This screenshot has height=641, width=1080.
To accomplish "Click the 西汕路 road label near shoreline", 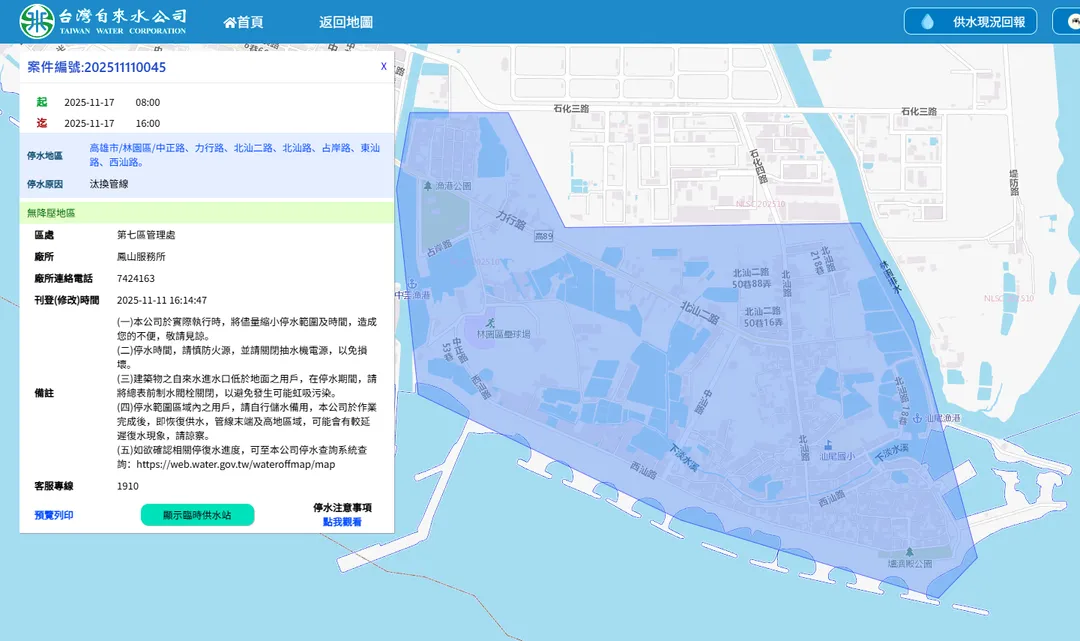I will (643, 470).
